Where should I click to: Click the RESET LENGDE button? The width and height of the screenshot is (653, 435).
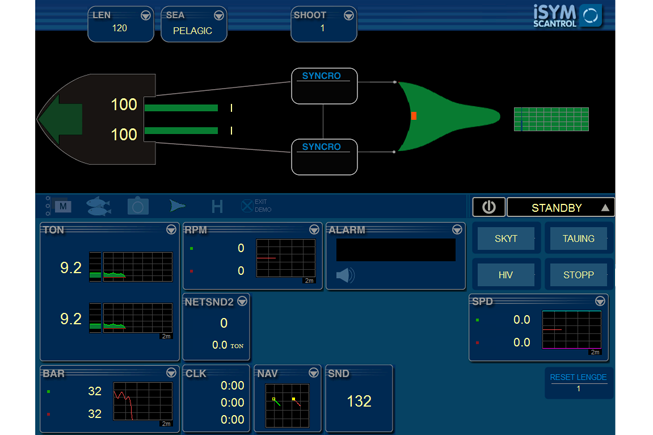[x=578, y=382]
